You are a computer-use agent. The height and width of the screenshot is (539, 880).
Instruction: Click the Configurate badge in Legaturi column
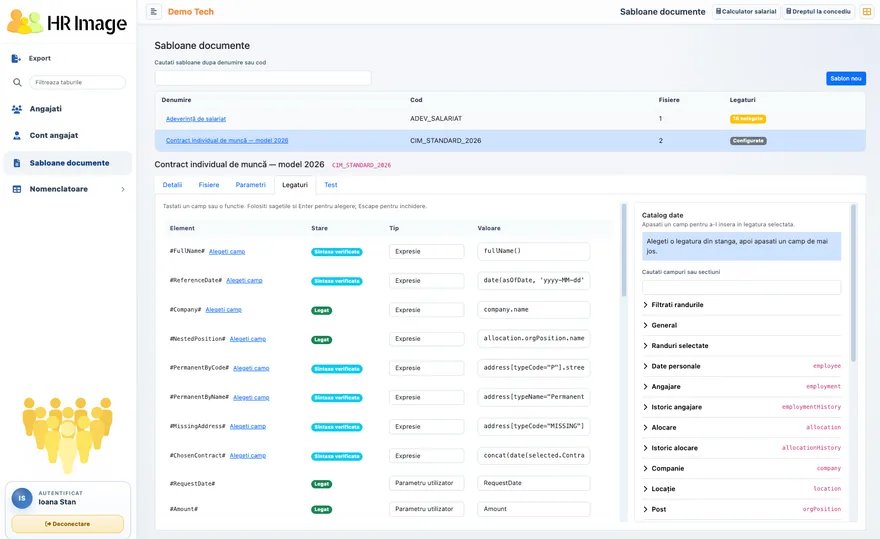[748, 141]
